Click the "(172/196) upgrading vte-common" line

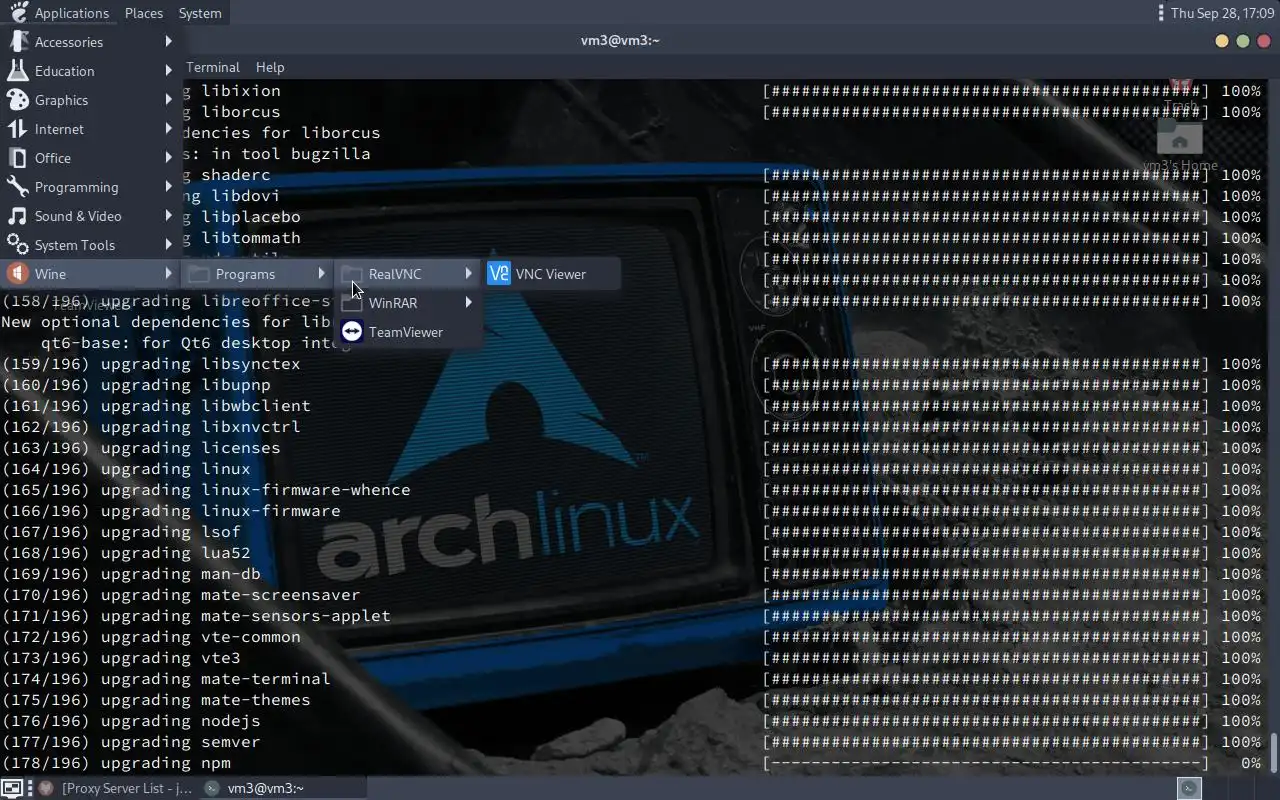coord(151,637)
